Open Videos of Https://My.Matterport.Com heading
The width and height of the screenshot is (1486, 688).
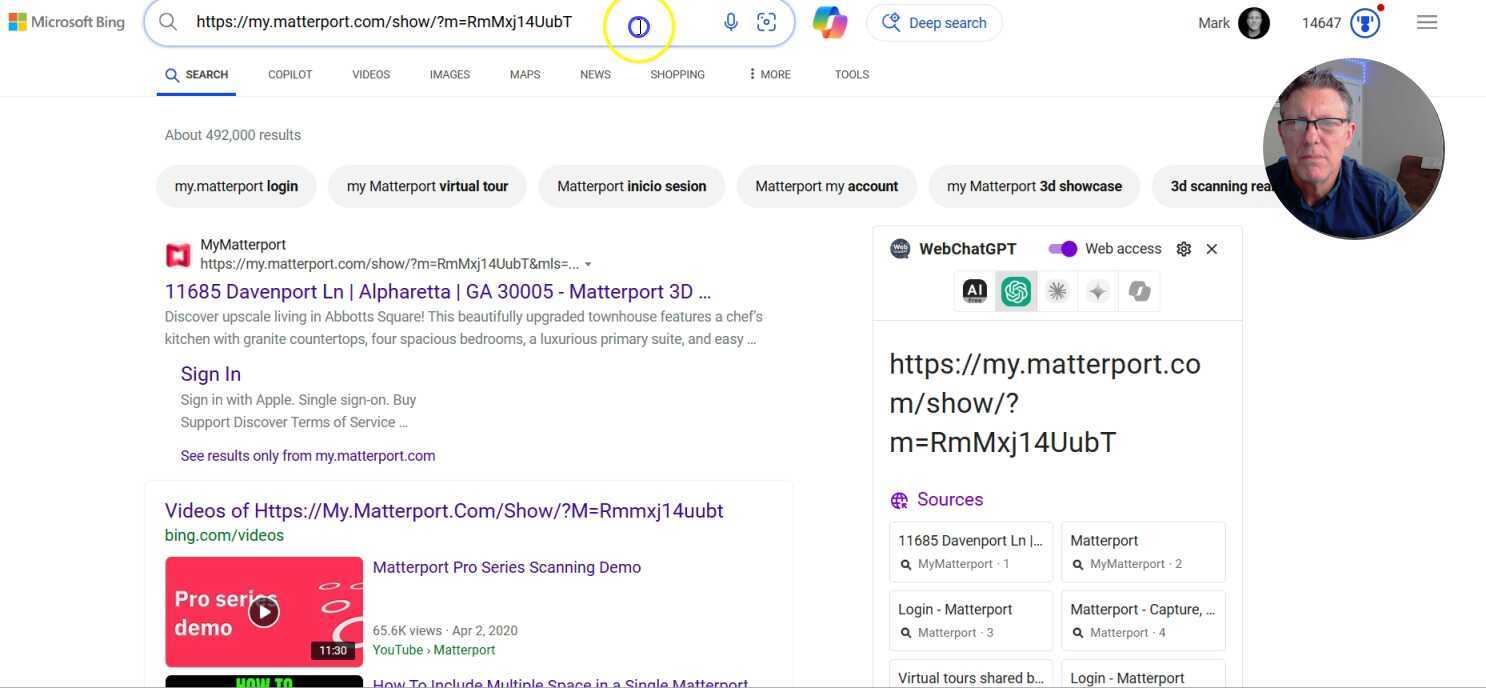(444, 511)
